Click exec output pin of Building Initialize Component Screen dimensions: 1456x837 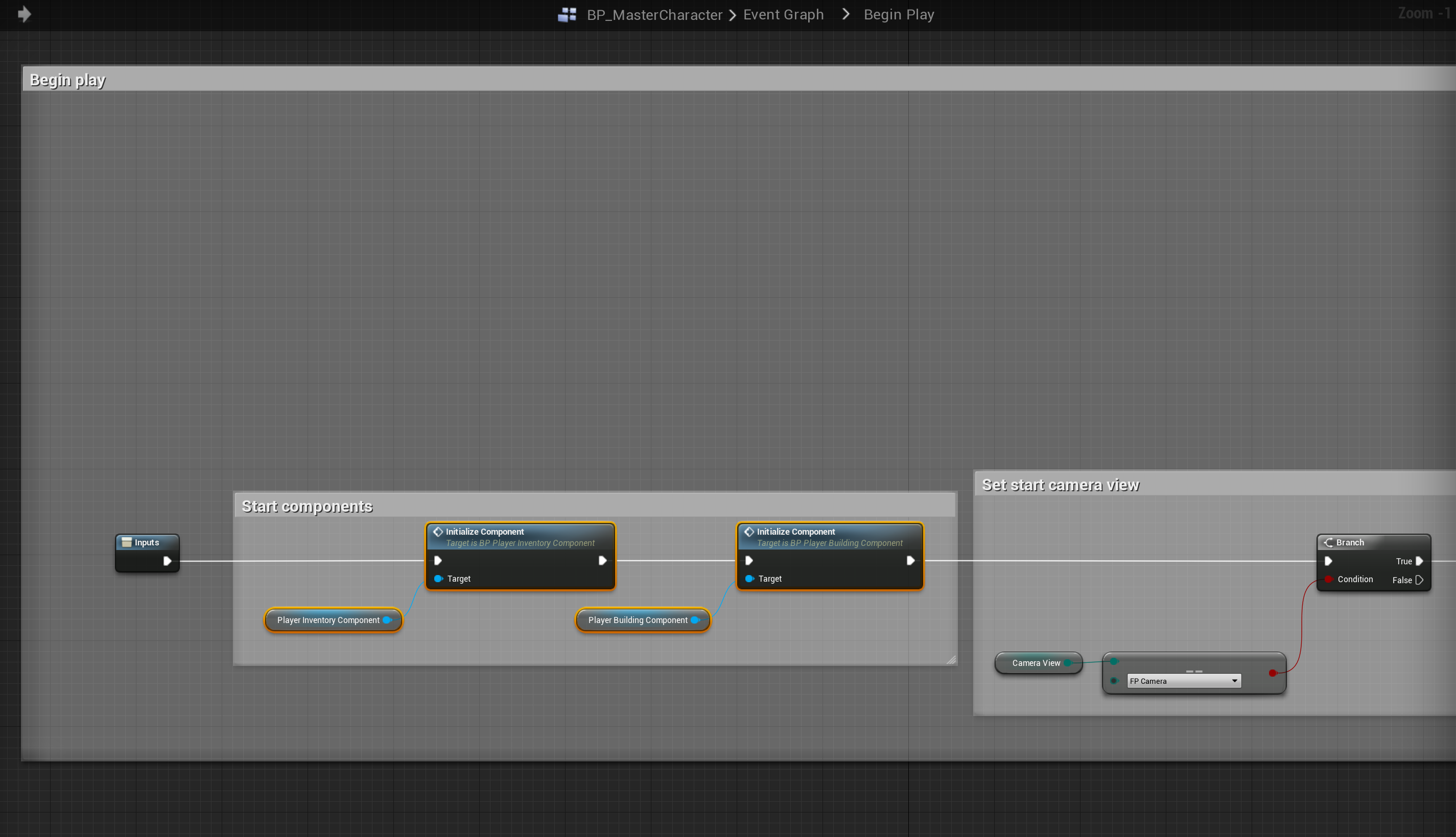[910, 561]
